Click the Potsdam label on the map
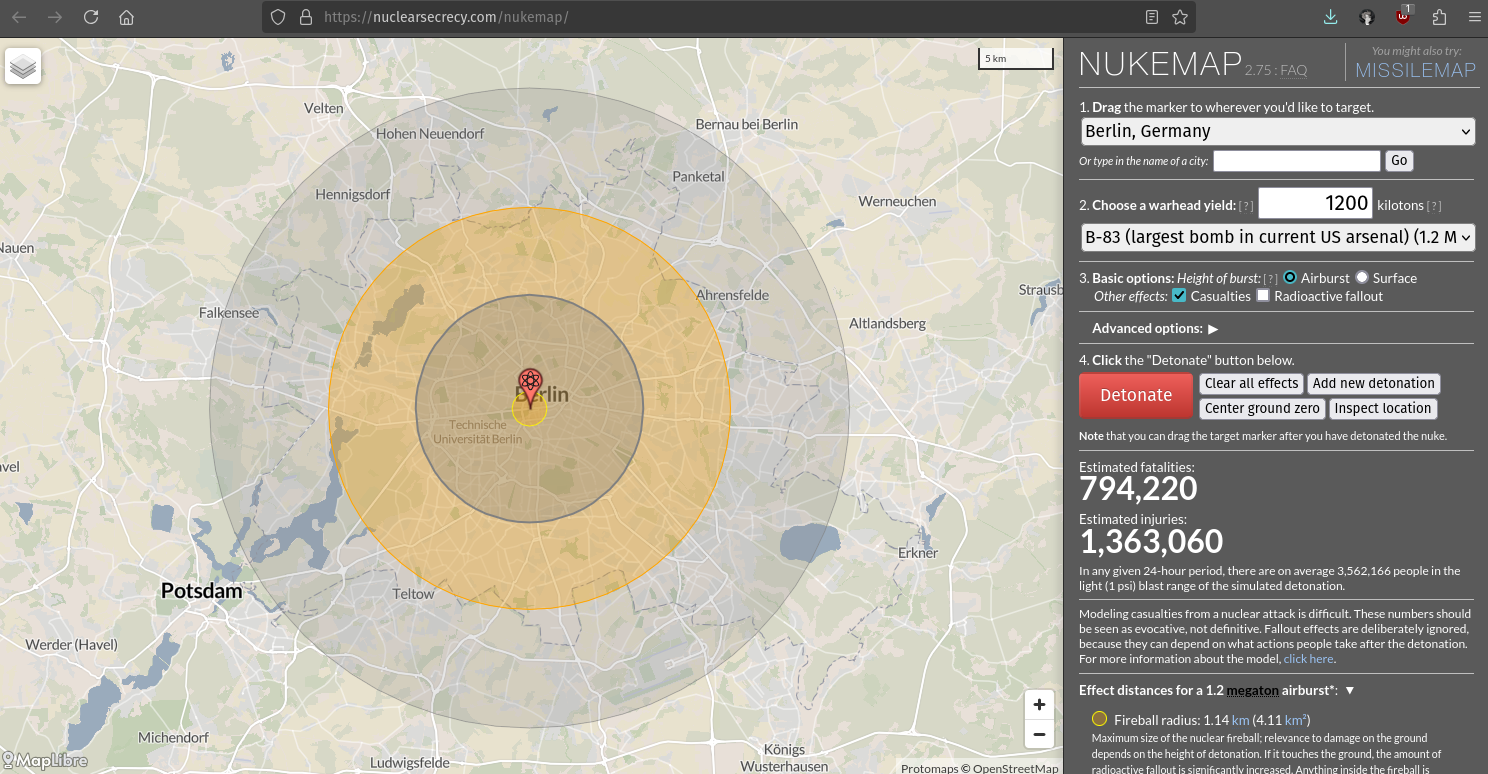 coord(202,591)
